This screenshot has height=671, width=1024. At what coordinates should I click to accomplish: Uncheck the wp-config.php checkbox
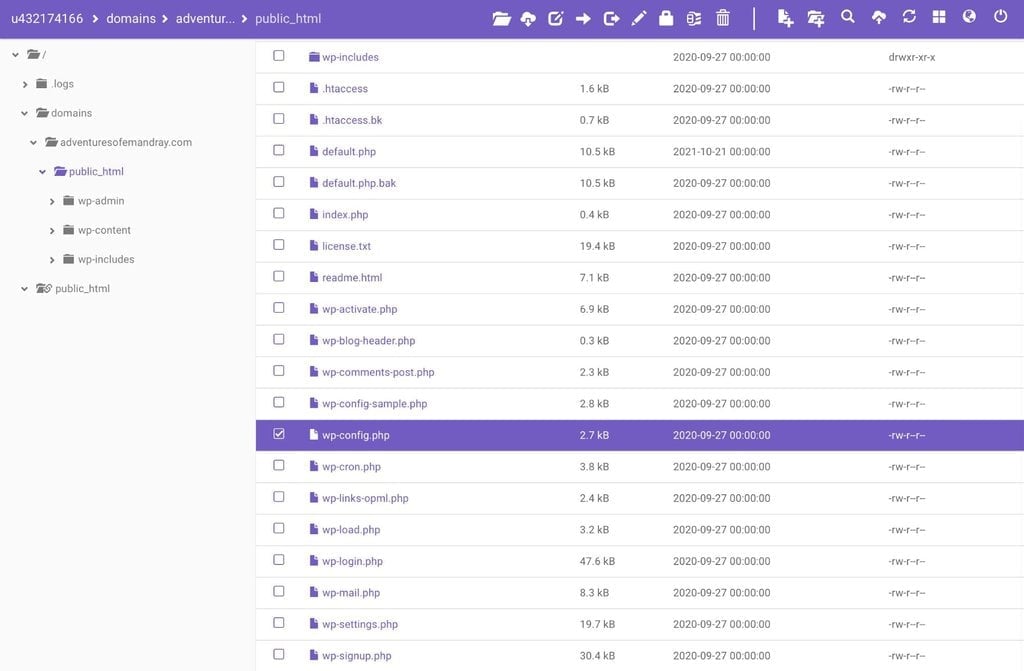[x=278, y=434]
